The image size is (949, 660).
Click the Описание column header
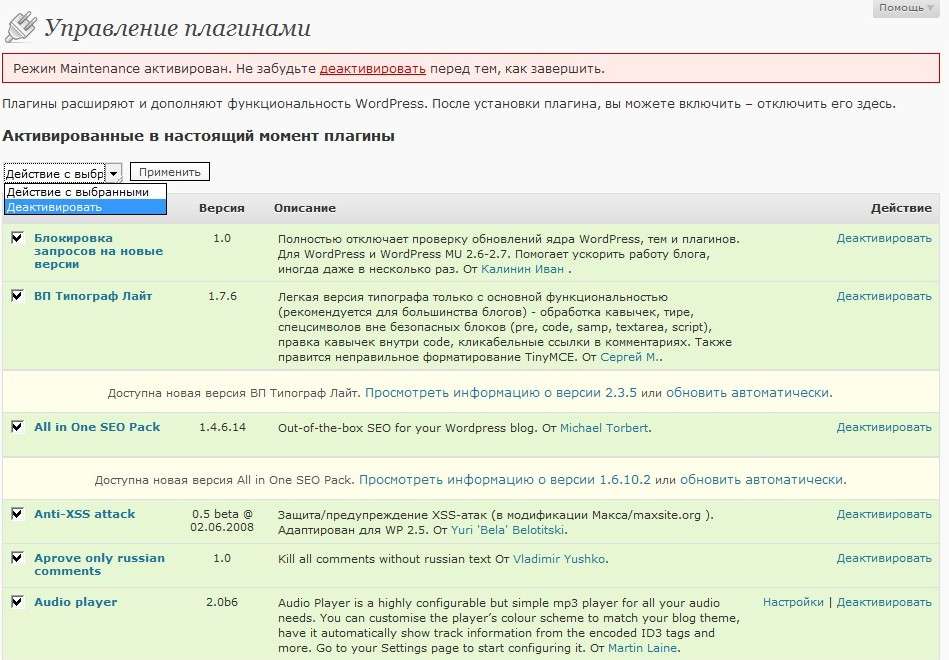coord(304,208)
